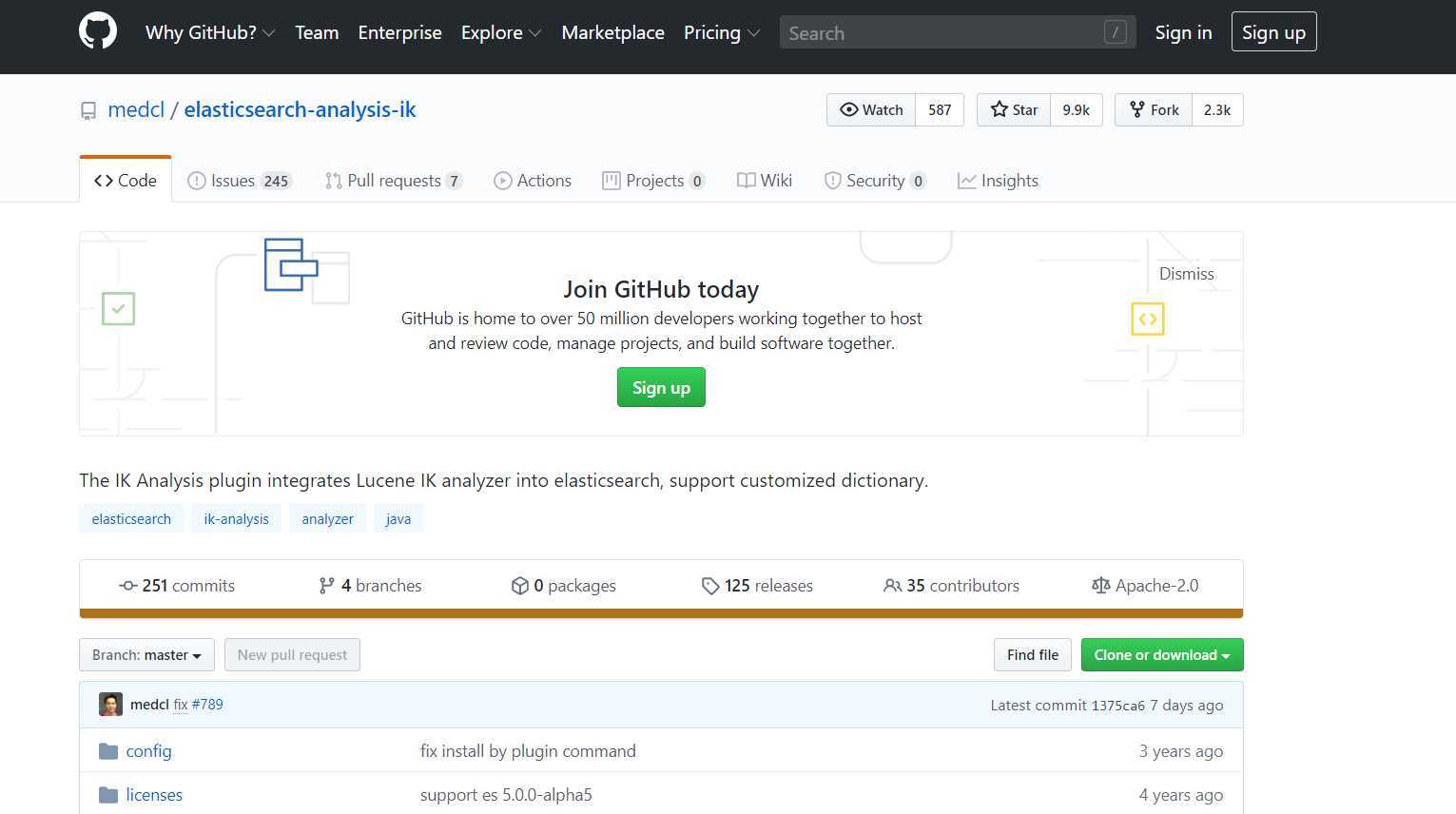Screen dimensions: 1456x814
Task: Open the Code tab
Action: tap(126, 180)
